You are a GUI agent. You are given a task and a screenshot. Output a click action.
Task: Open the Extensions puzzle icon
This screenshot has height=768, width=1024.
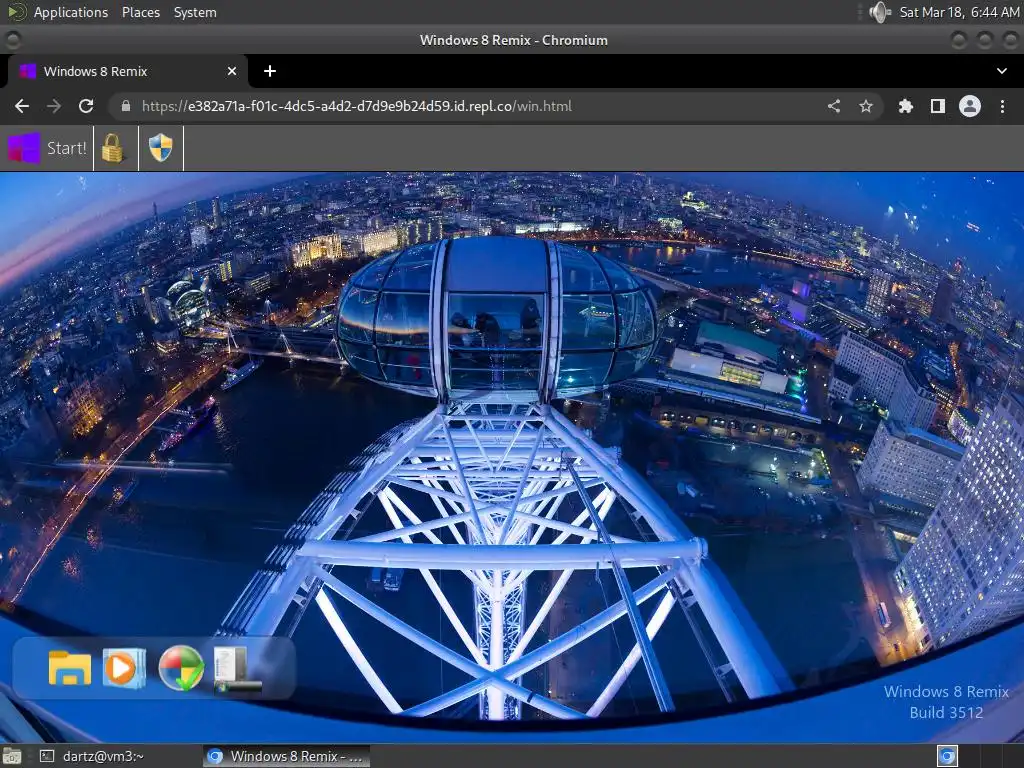pyautogui.click(x=906, y=106)
